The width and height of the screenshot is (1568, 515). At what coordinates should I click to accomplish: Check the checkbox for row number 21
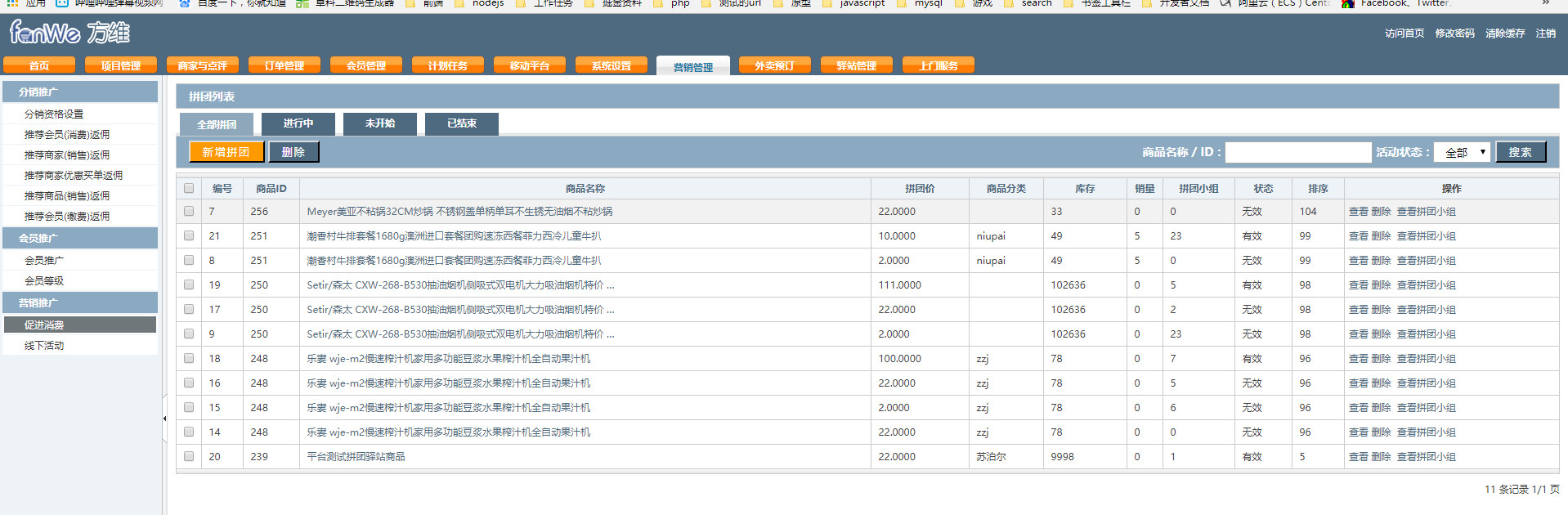coord(189,235)
